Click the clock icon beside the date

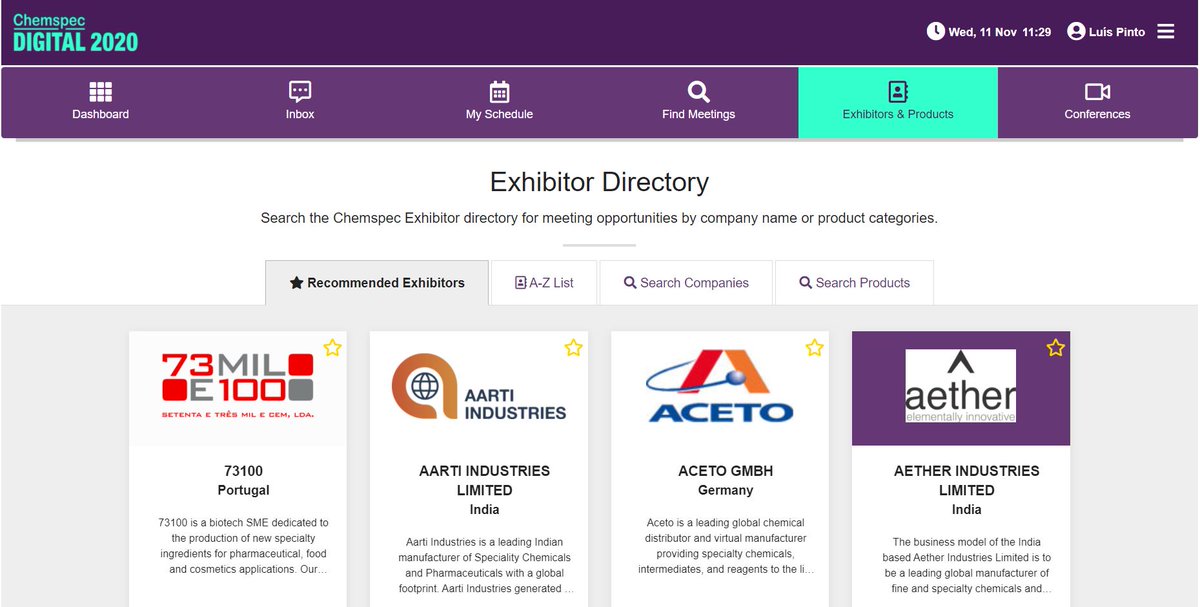936,32
